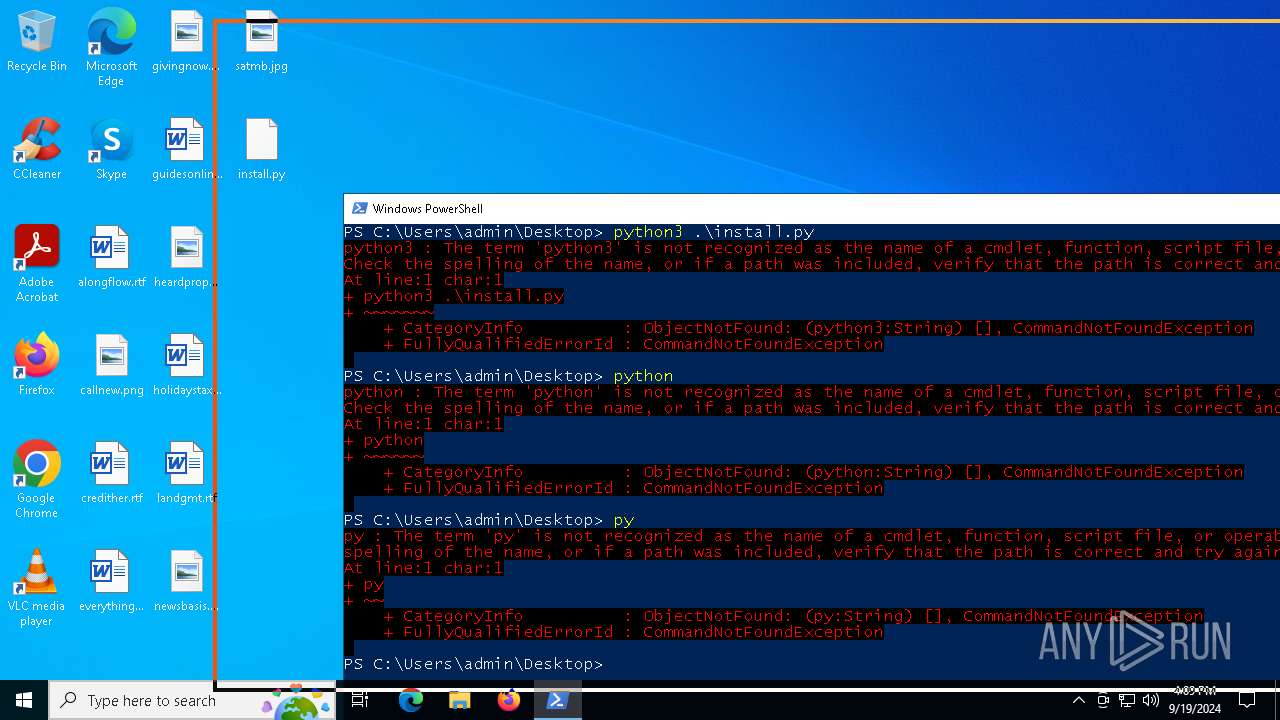The height and width of the screenshot is (720, 1280).
Task: Click the taskbar search box
Action: (x=192, y=700)
